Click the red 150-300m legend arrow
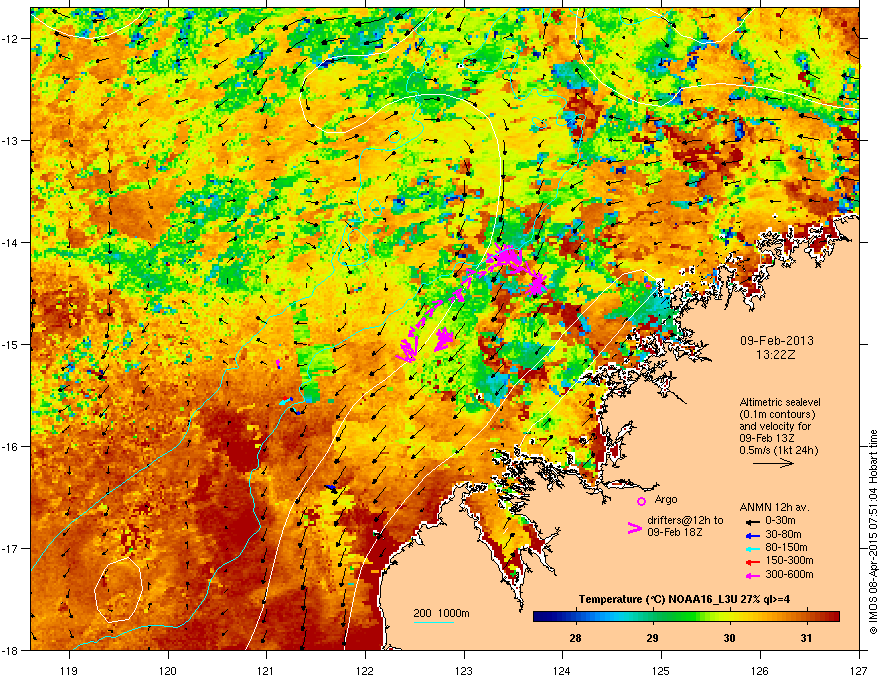 click(x=751, y=561)
